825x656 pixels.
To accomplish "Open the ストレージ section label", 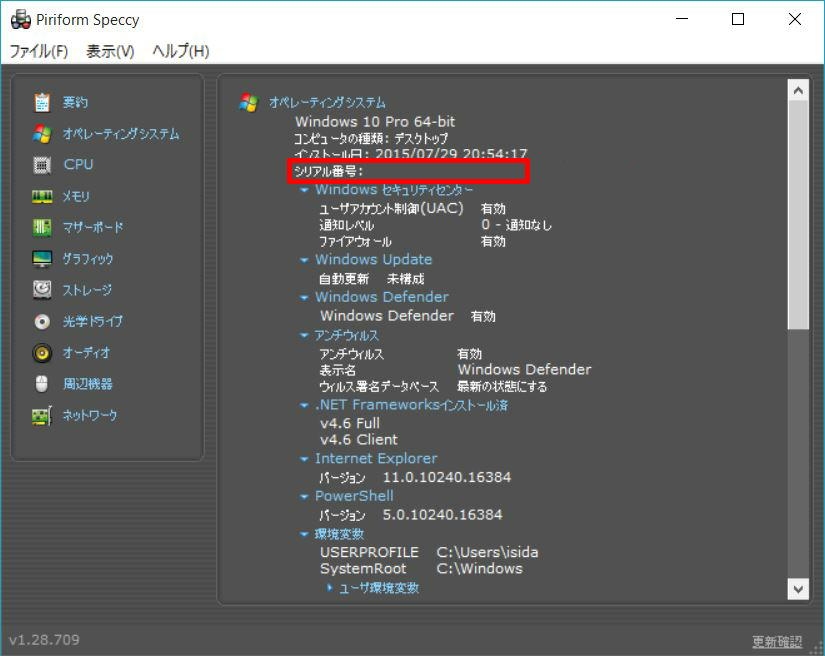I will pyautogui.click(x=87, y=289).
